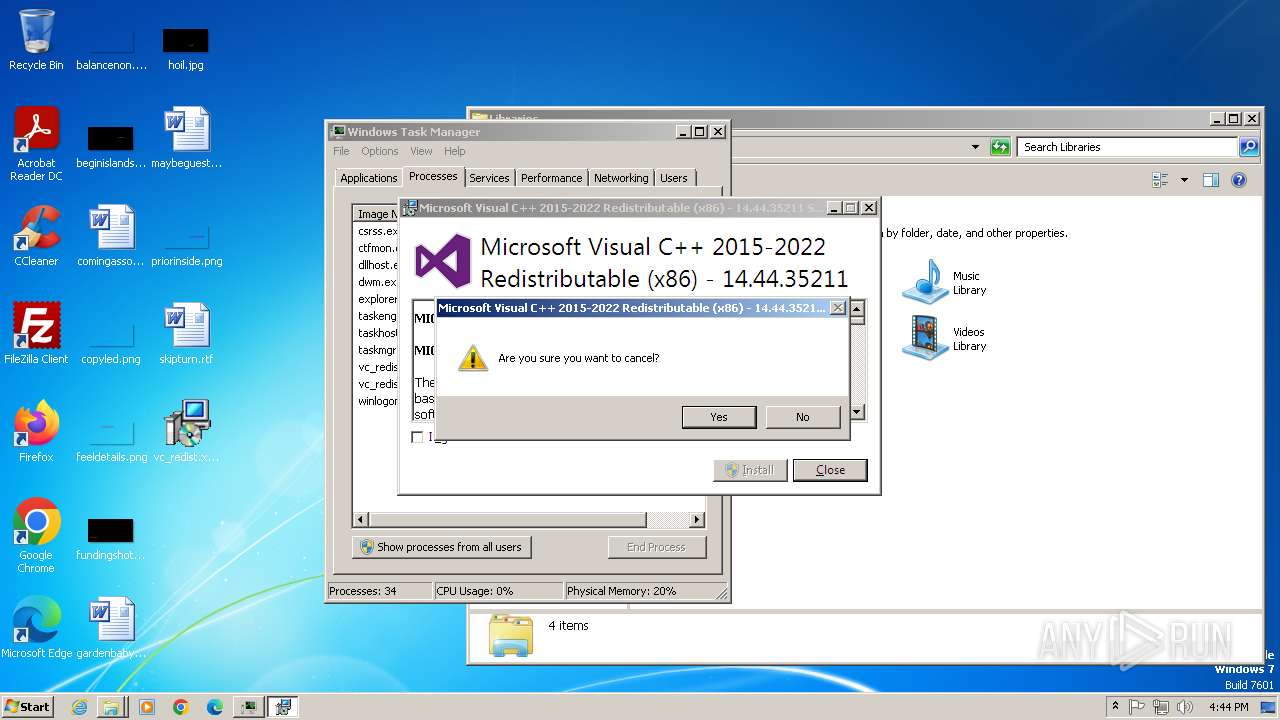Select the maybeguest Word document on desktop
Image resolution: width=1280 pixels, height=720 pixels.
[x=186, y=138]
